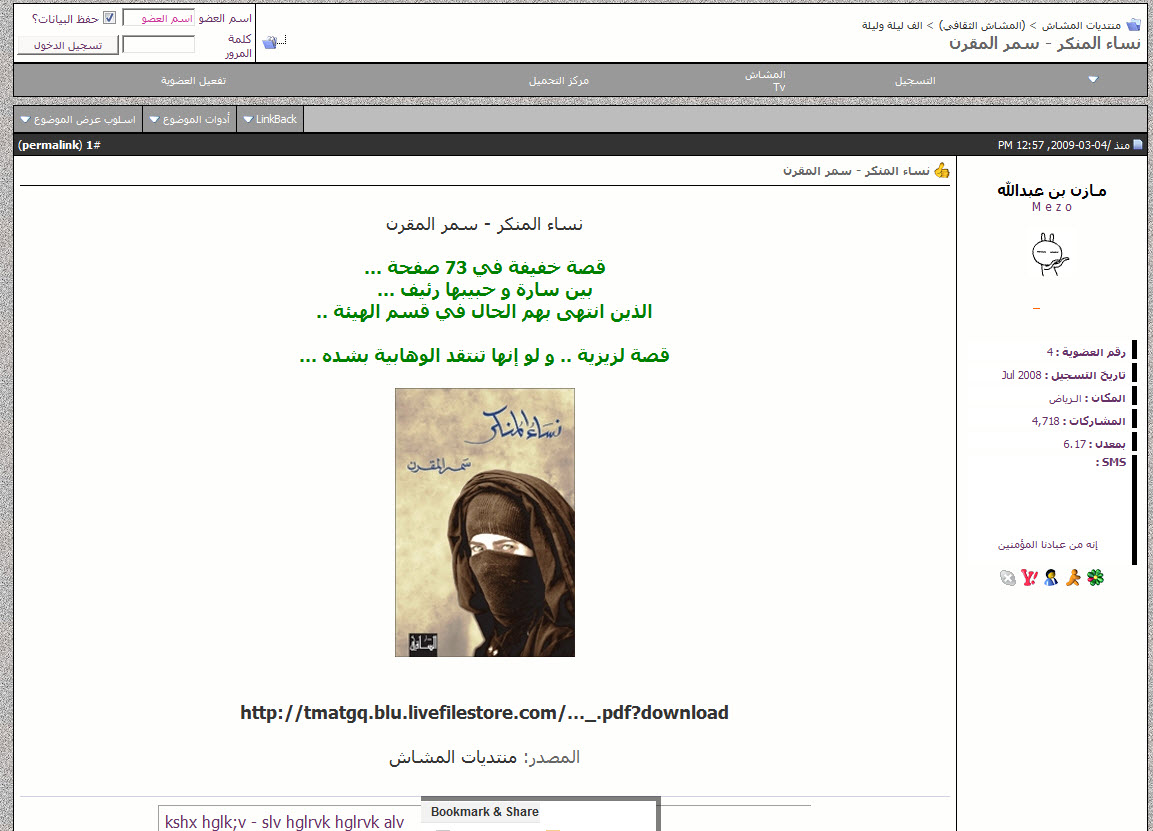
Task: Click the password input field
Action: pos(158,45)
